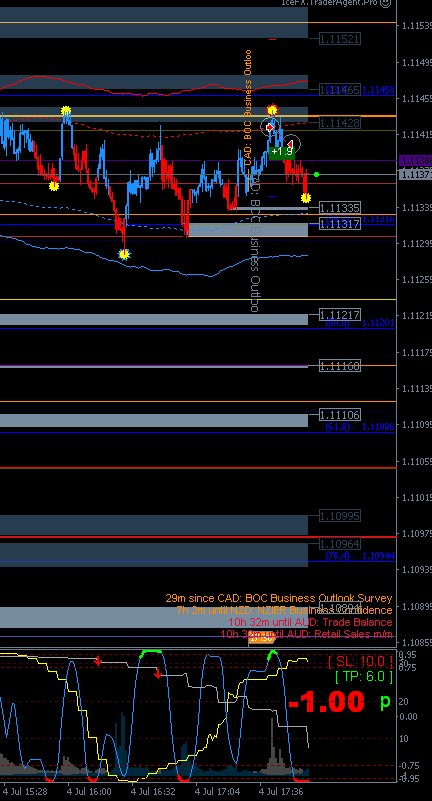Click the '4 Jul 16:32' time axis label

(x=153, y=791)
